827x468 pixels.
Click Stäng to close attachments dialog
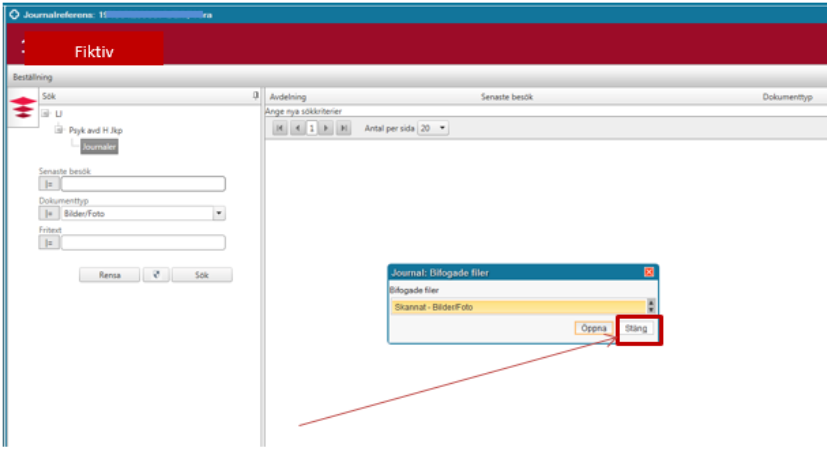[636, 328]
